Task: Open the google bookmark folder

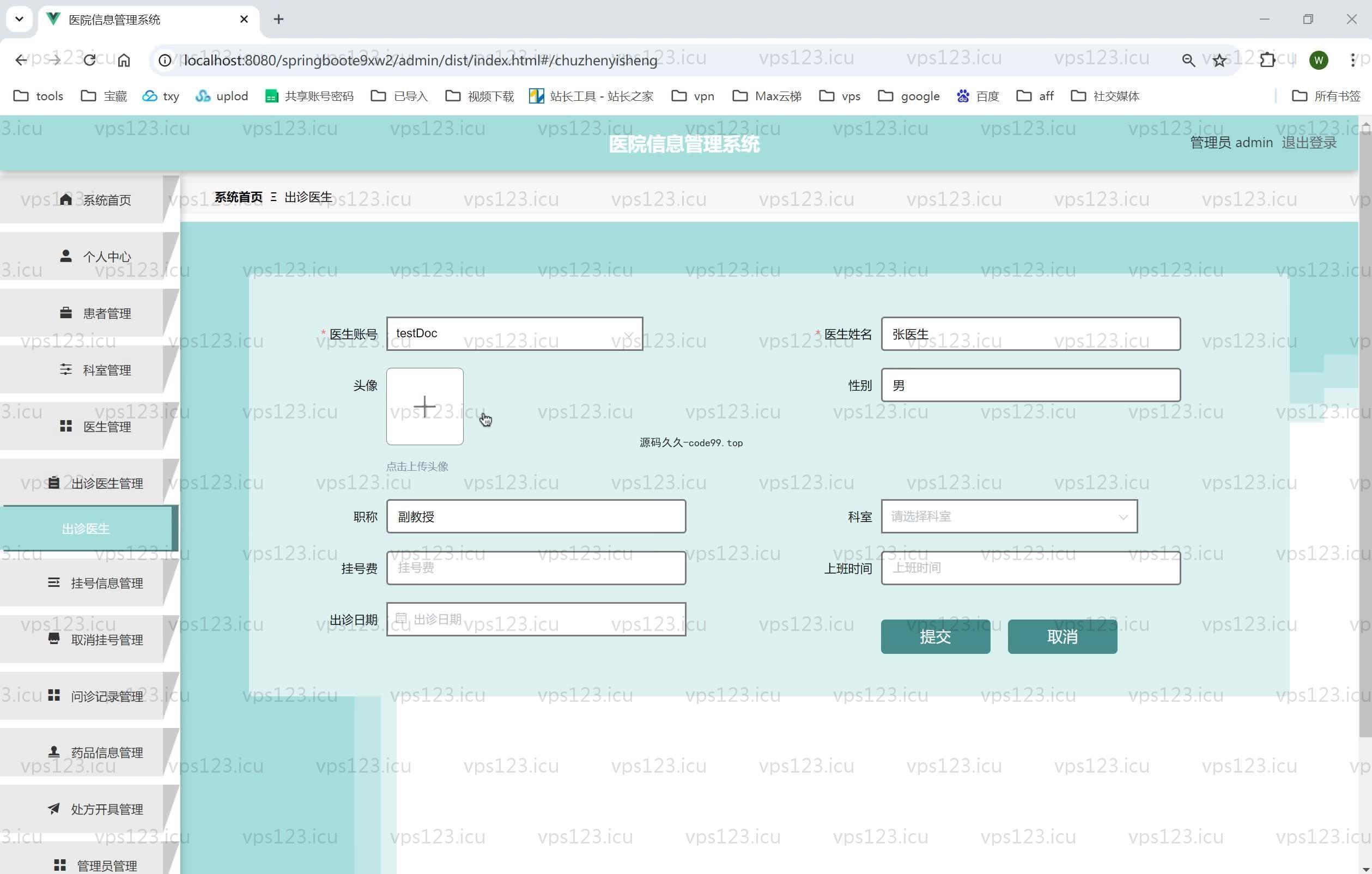Action: click(x=909, y=96)
